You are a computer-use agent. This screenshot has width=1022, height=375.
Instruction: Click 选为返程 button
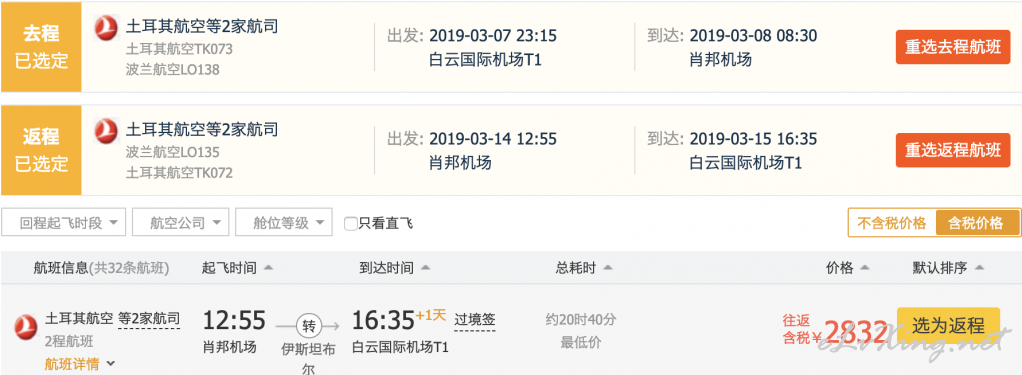point(948,325)
